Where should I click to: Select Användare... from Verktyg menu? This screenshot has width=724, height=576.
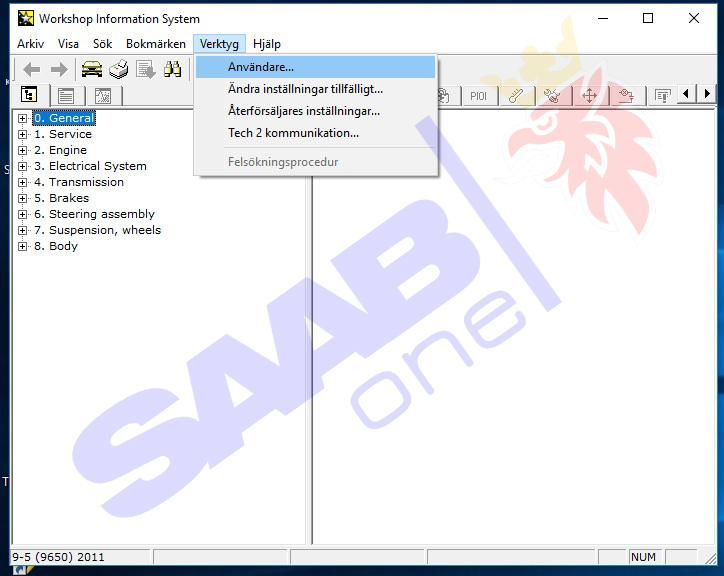click(x=261, y=67)
